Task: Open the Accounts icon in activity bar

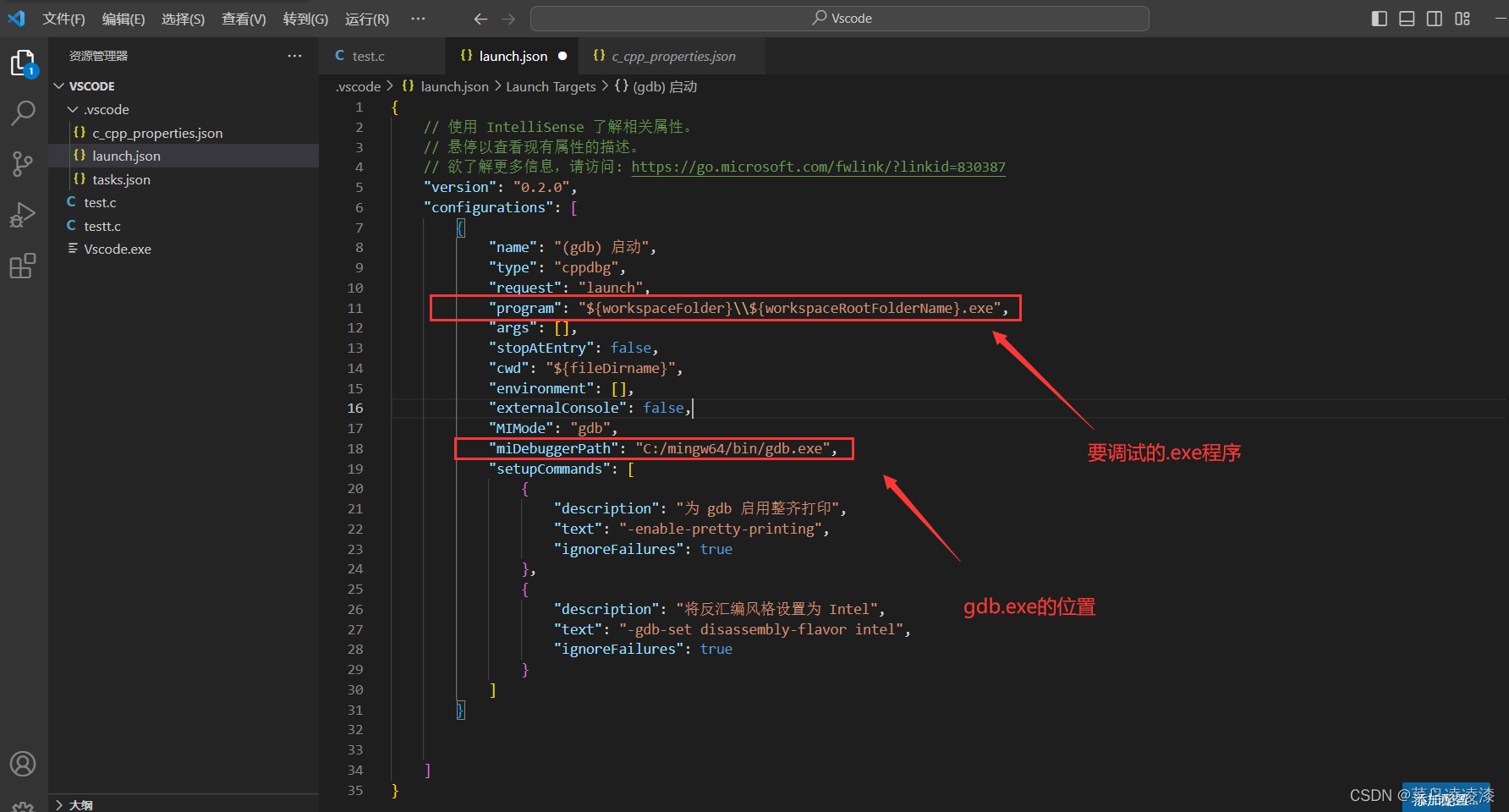Action: click(x=23, y=764)
